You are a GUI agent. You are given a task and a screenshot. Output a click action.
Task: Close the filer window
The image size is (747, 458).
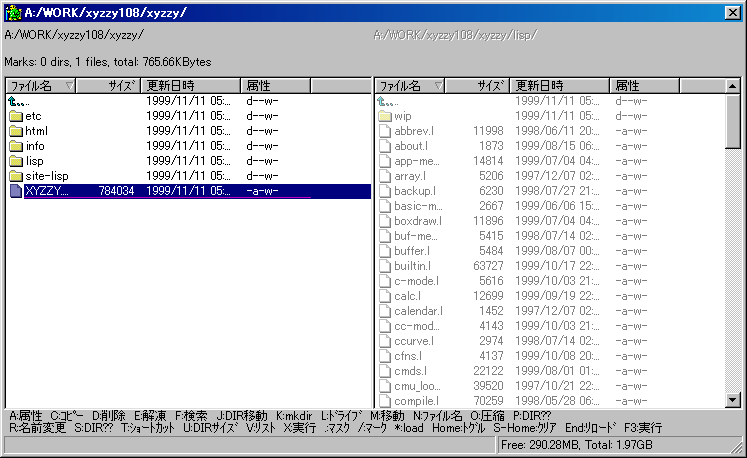tap(732, 13)
